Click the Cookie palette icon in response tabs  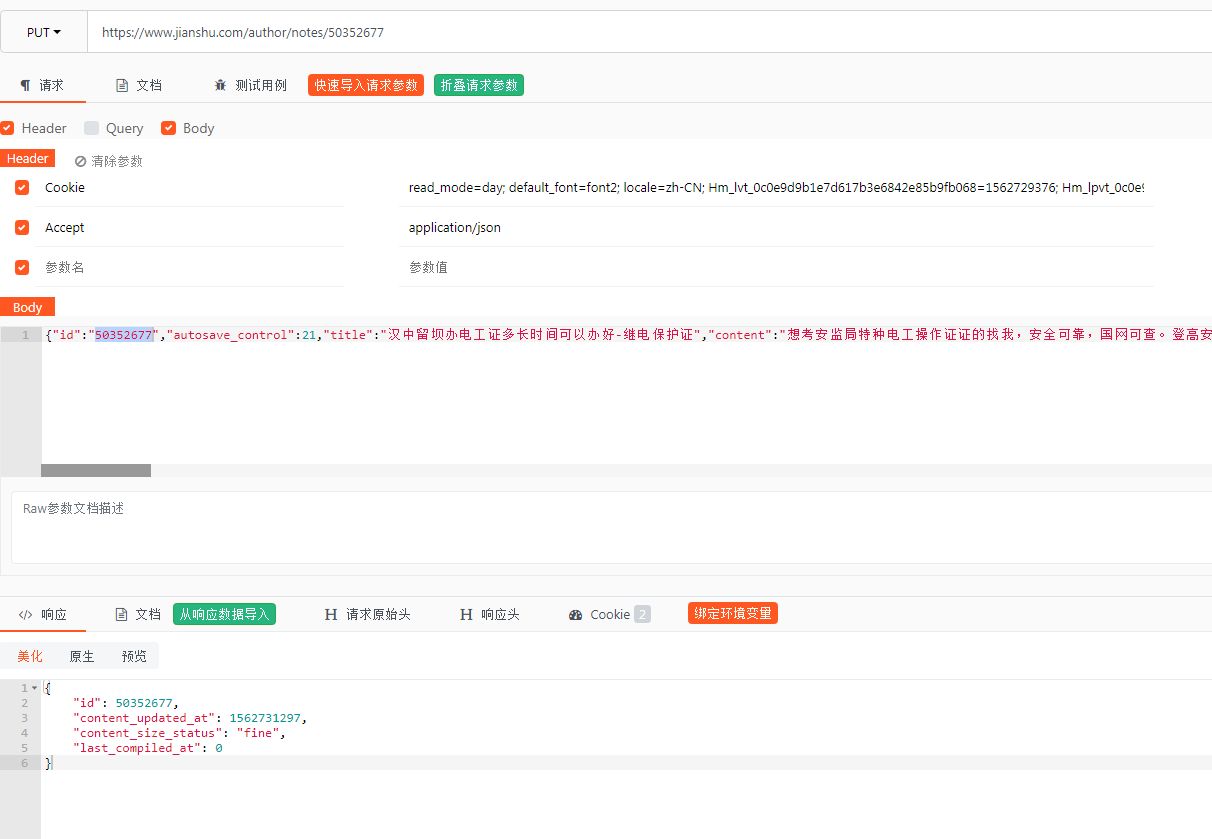tap(575, 615)
